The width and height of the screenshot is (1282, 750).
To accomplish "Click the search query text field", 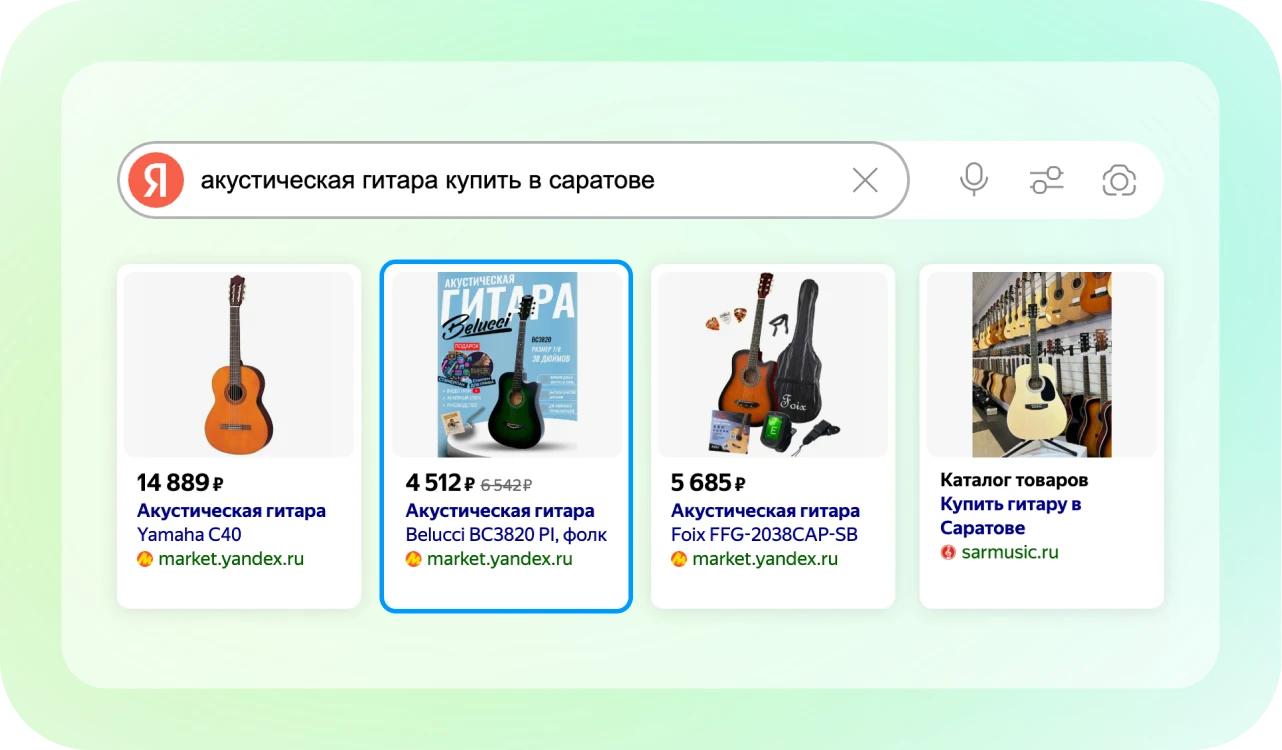I will pos(500,180).
